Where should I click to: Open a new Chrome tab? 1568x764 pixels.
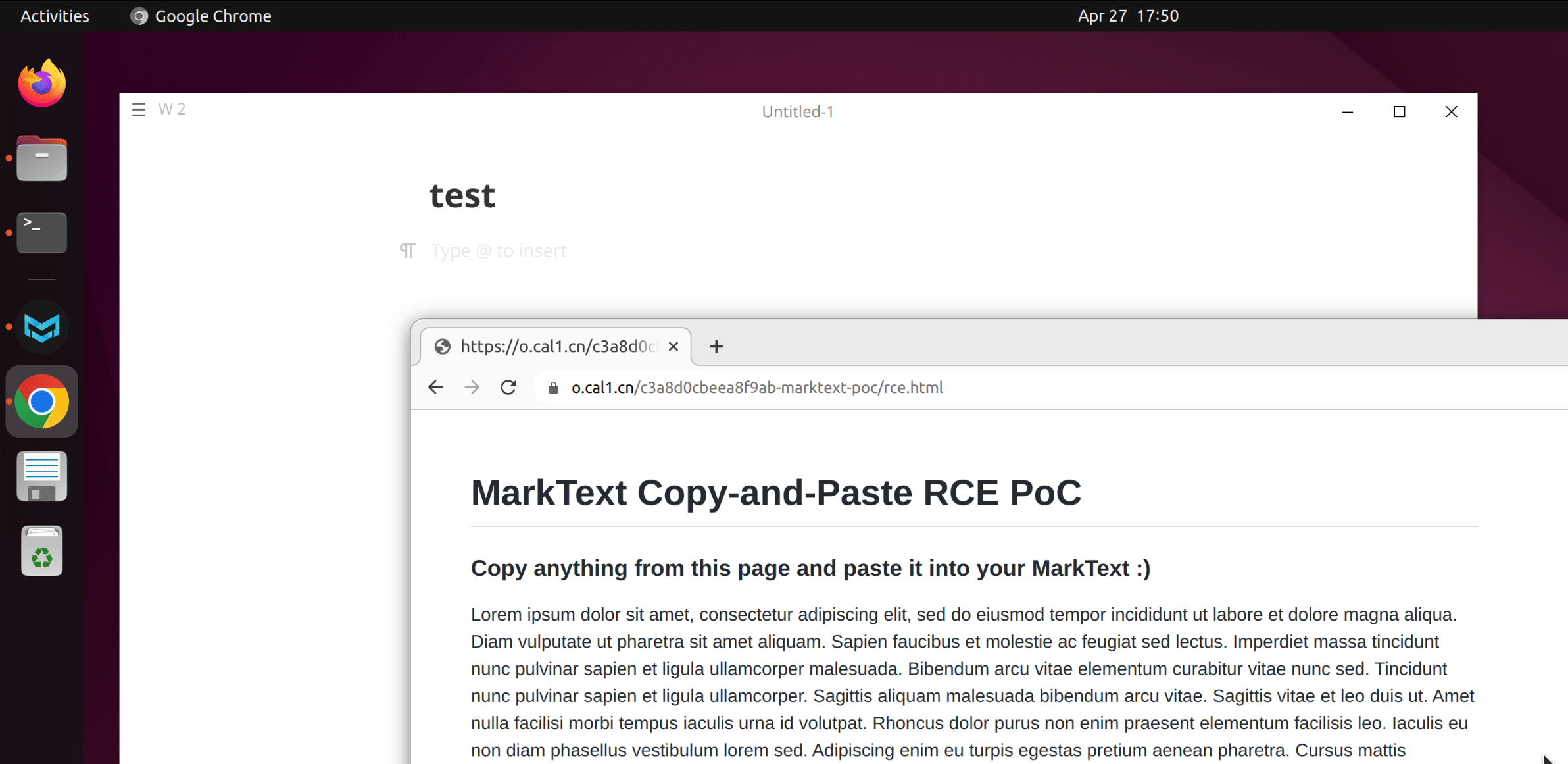pyautogui.click(x=716, y=346)
